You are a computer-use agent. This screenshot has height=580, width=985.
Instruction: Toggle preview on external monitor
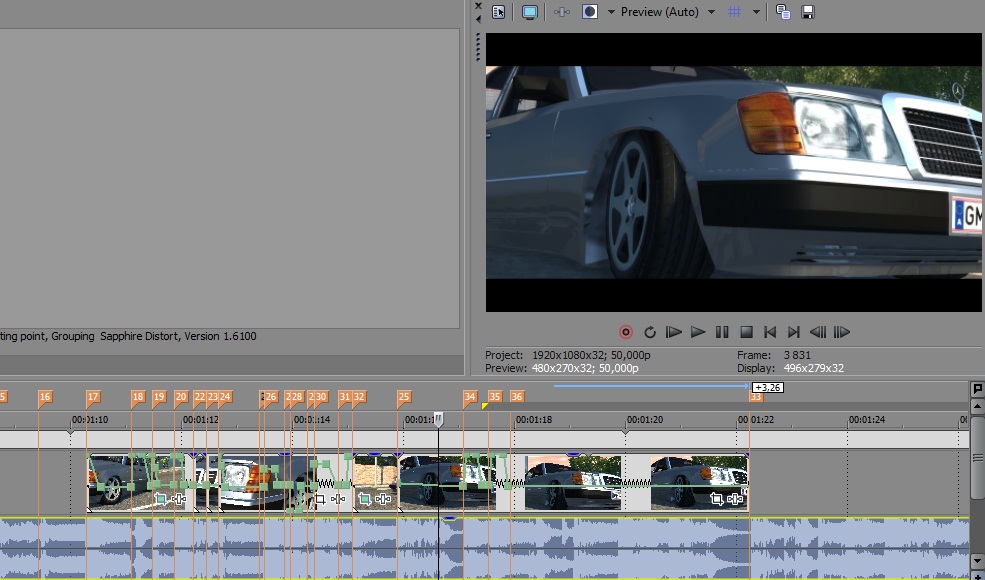530,12
